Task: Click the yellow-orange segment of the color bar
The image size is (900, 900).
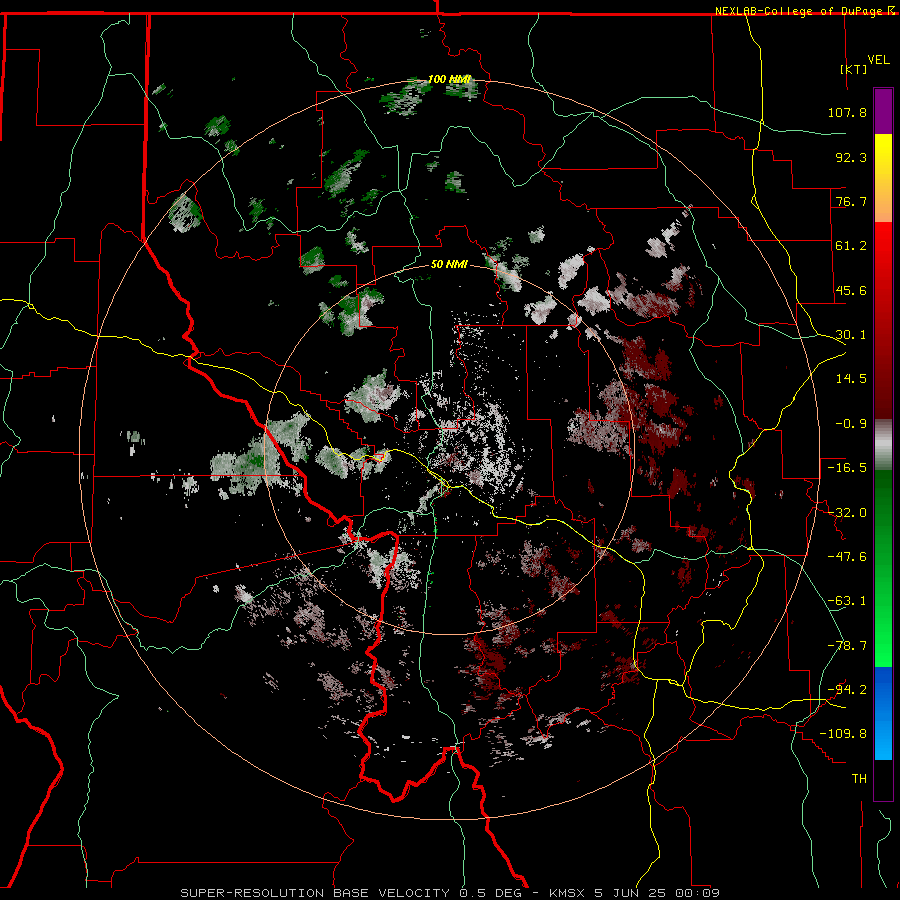Action: pyautogui.click(x=883, y=178)
